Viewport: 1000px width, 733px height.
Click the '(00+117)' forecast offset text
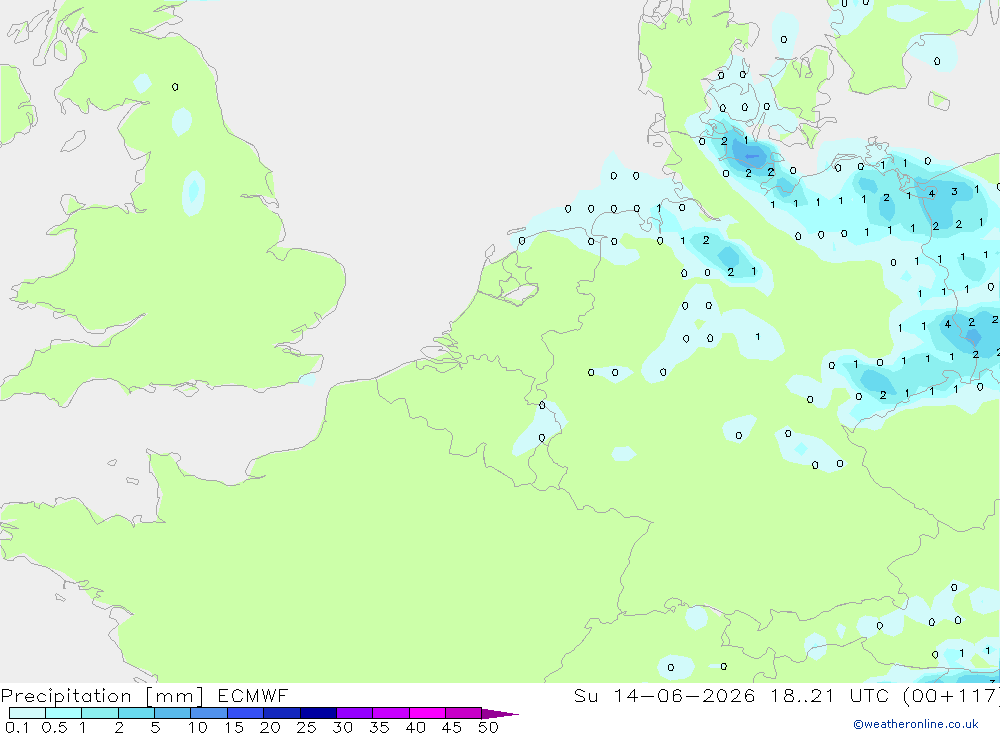(x=950, y=695)
